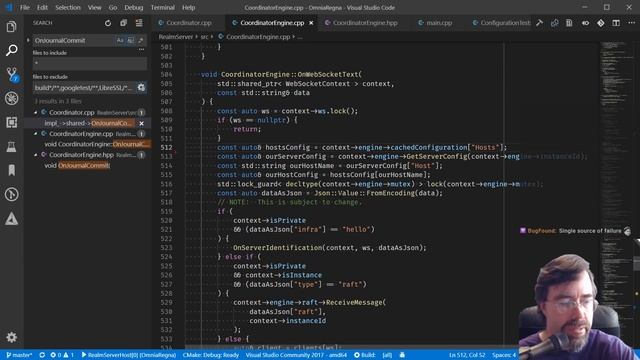
Task: Open the Source Control view
Action: pyautogui.click(x=11, y=75)
